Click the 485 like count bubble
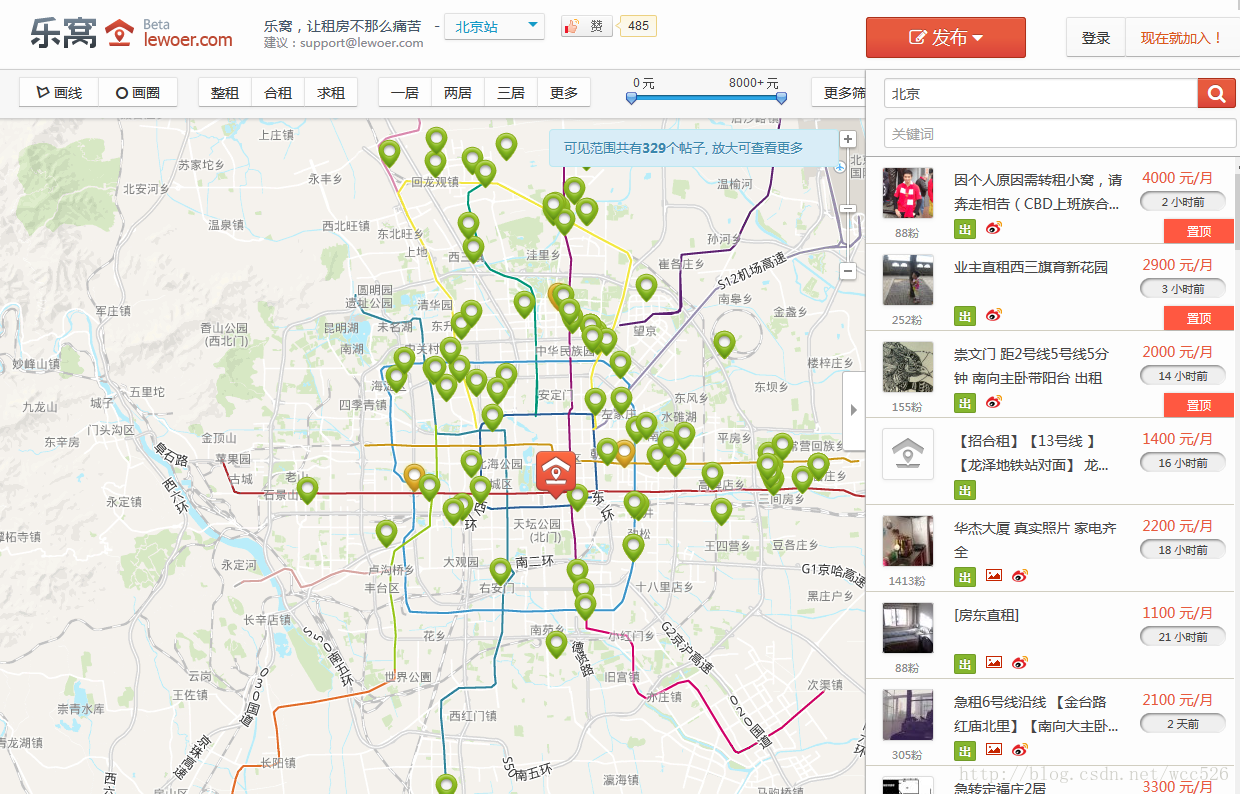Screen dimensions: 1240x794 (x=638, y=26)
